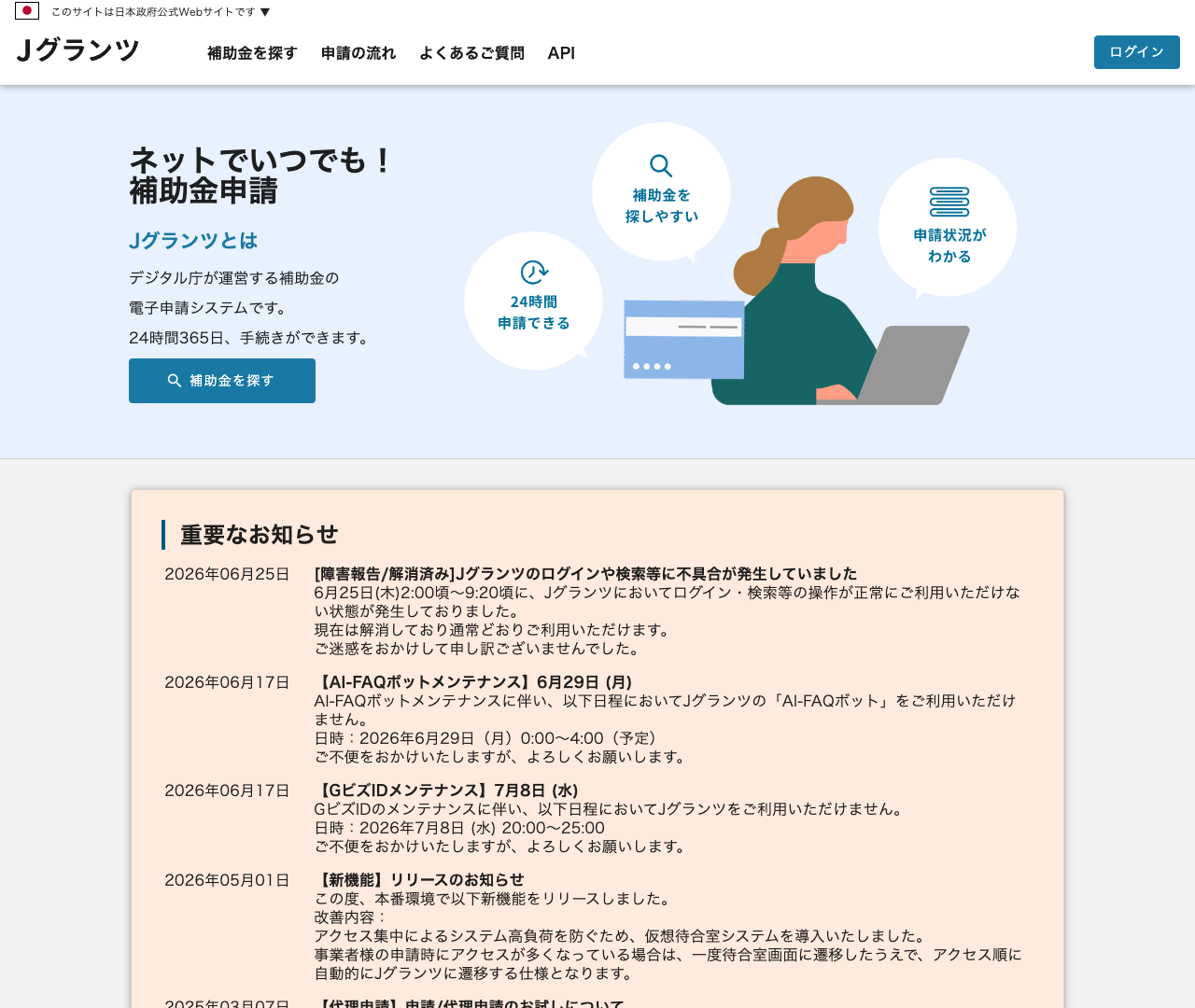Click the magnifier icon inside the blue search button
The width and height of the screenshot is (1195, 1008).
pyautogui.click(x=175, y=381)
